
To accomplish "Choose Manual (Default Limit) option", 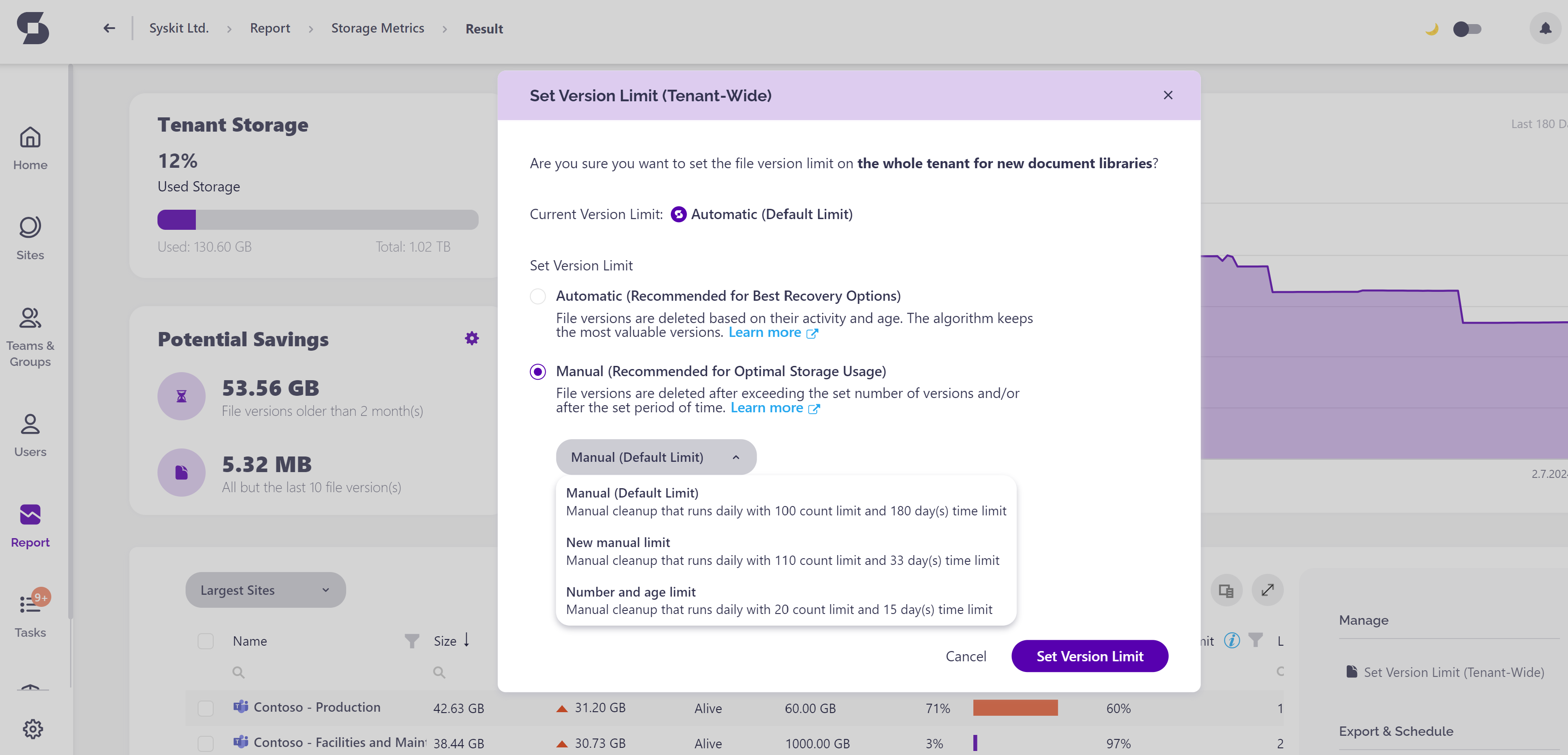I will [x=785, y=502].
